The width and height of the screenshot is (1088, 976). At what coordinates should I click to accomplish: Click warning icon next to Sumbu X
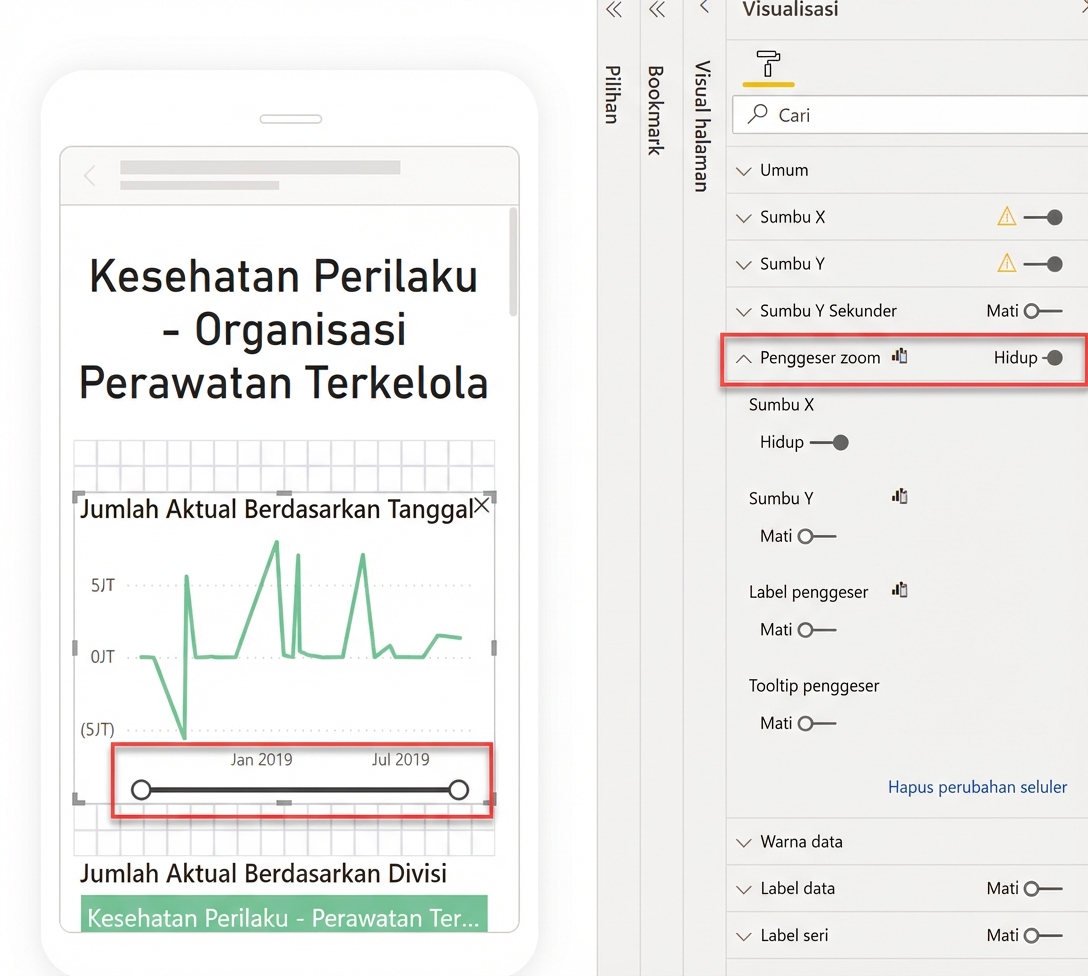point(1006,216)
